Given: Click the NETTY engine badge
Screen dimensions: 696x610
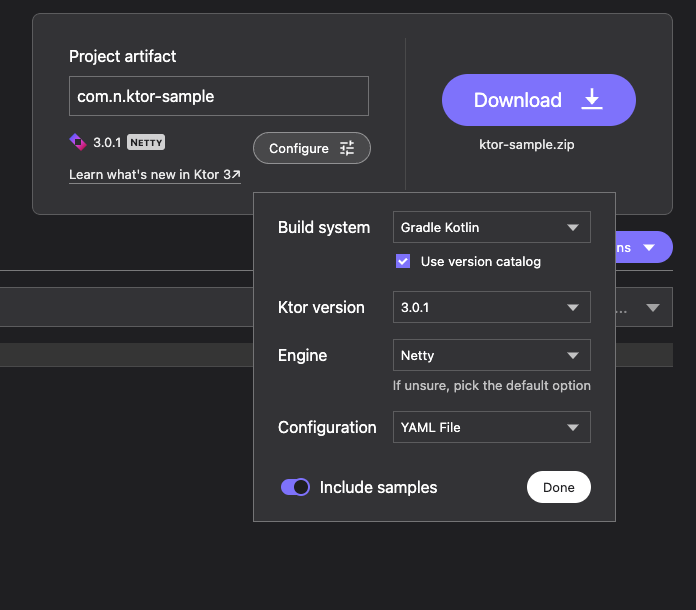Looking at the screenshot, I should pyautogui.click(x=146, y=143).
